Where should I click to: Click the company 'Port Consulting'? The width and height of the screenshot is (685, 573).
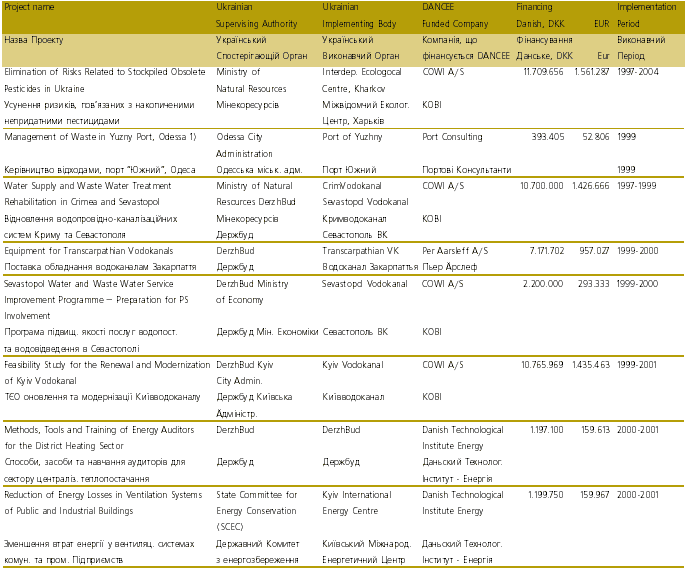(x=452, y=137)
